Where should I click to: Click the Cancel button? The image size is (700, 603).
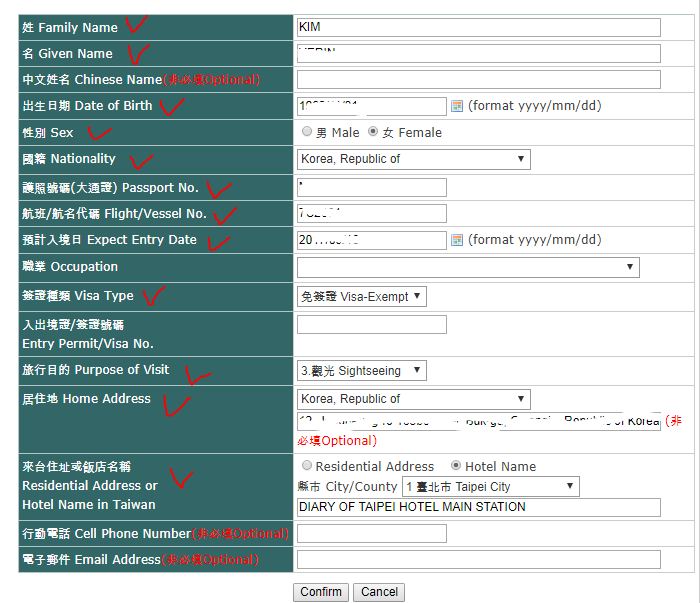379,592
